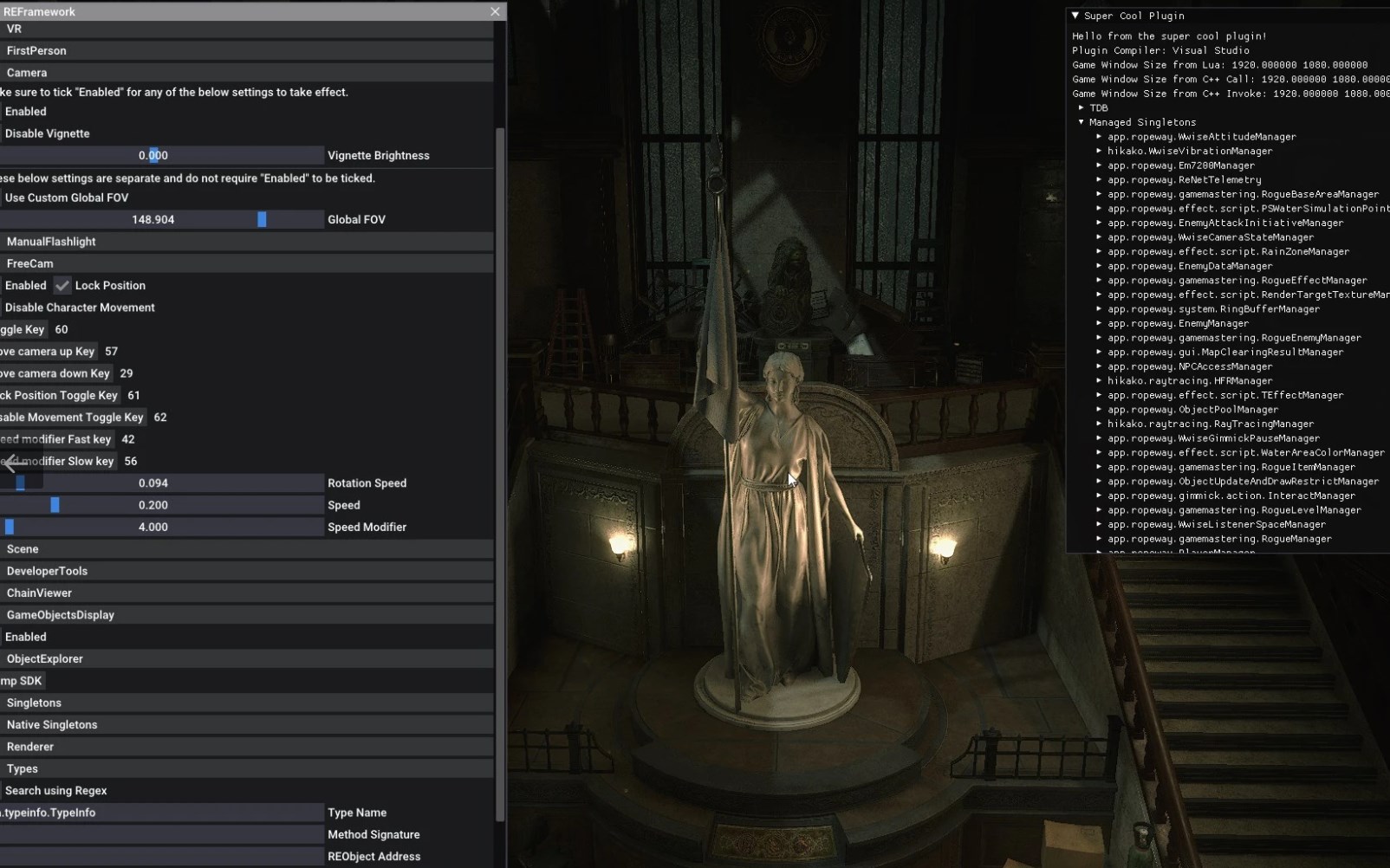Expand the ManualFlashlight section header

click(247, 242)
